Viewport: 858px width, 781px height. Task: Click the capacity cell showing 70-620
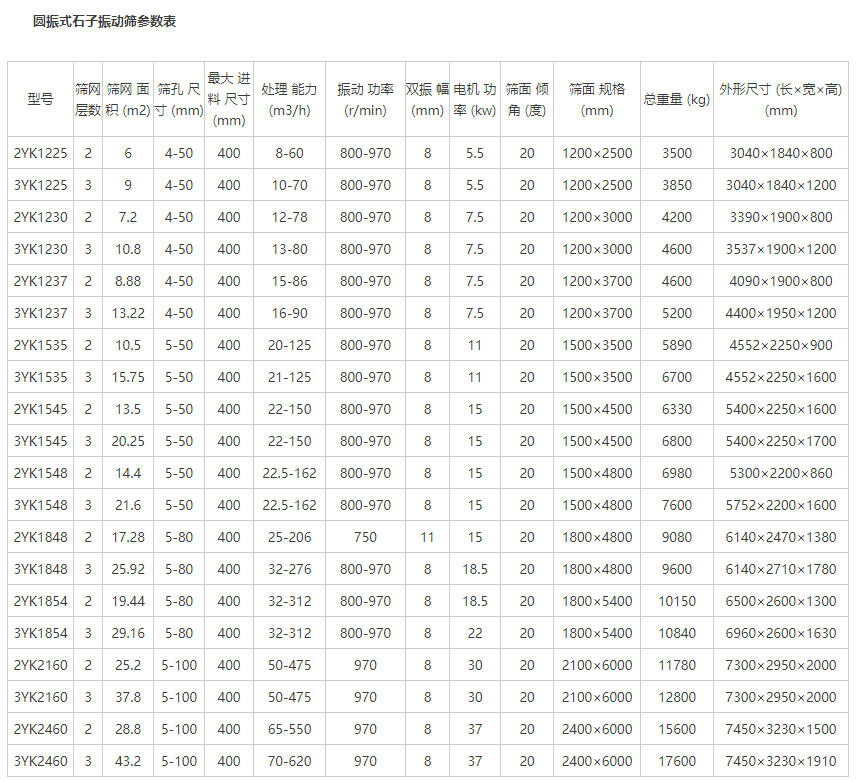pyautogui.click(x=289, y=761)
